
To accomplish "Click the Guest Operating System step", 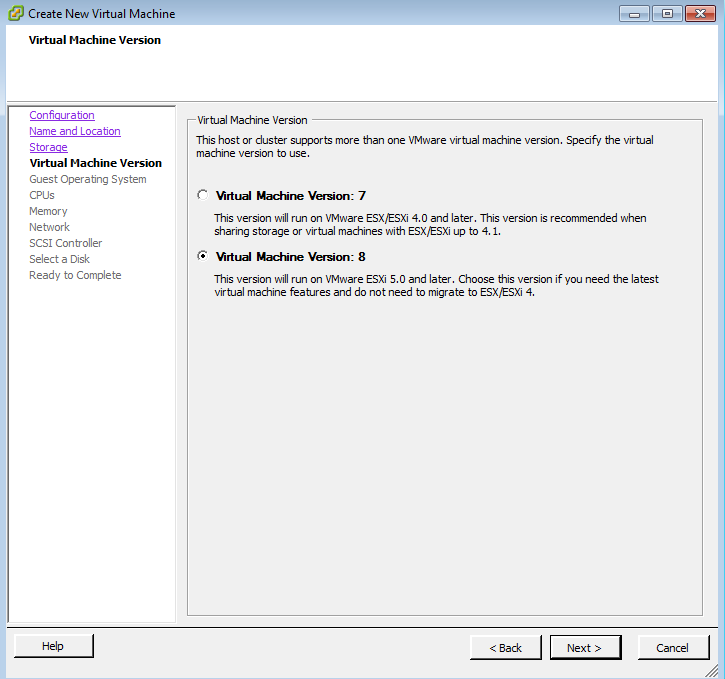I will coord(88,179).
